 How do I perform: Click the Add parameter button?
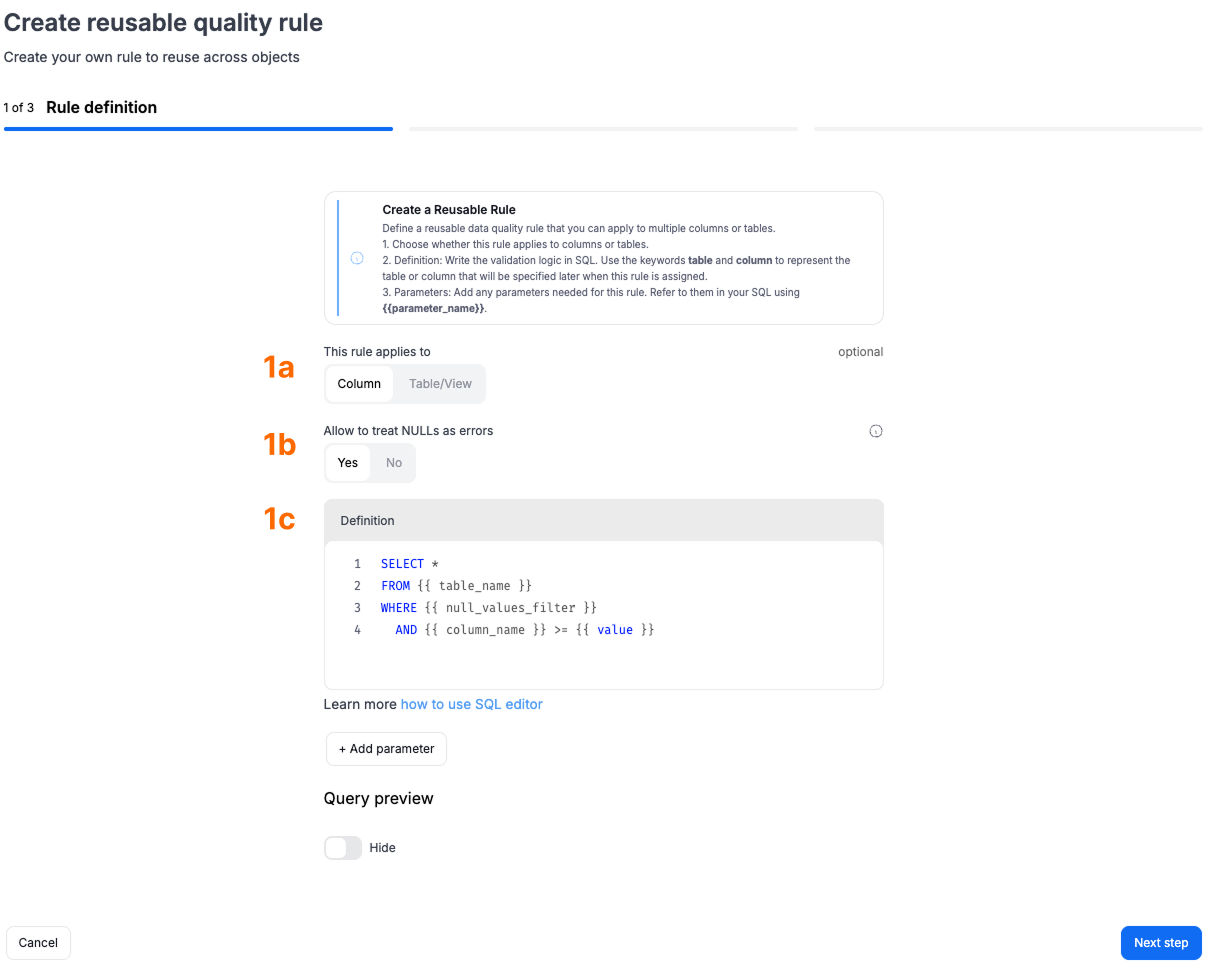click(386, 749)
